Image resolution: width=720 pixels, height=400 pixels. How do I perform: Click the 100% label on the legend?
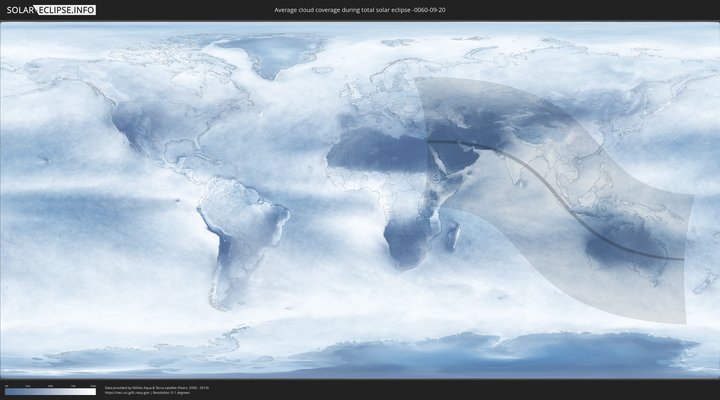click(x=93, y=385)
